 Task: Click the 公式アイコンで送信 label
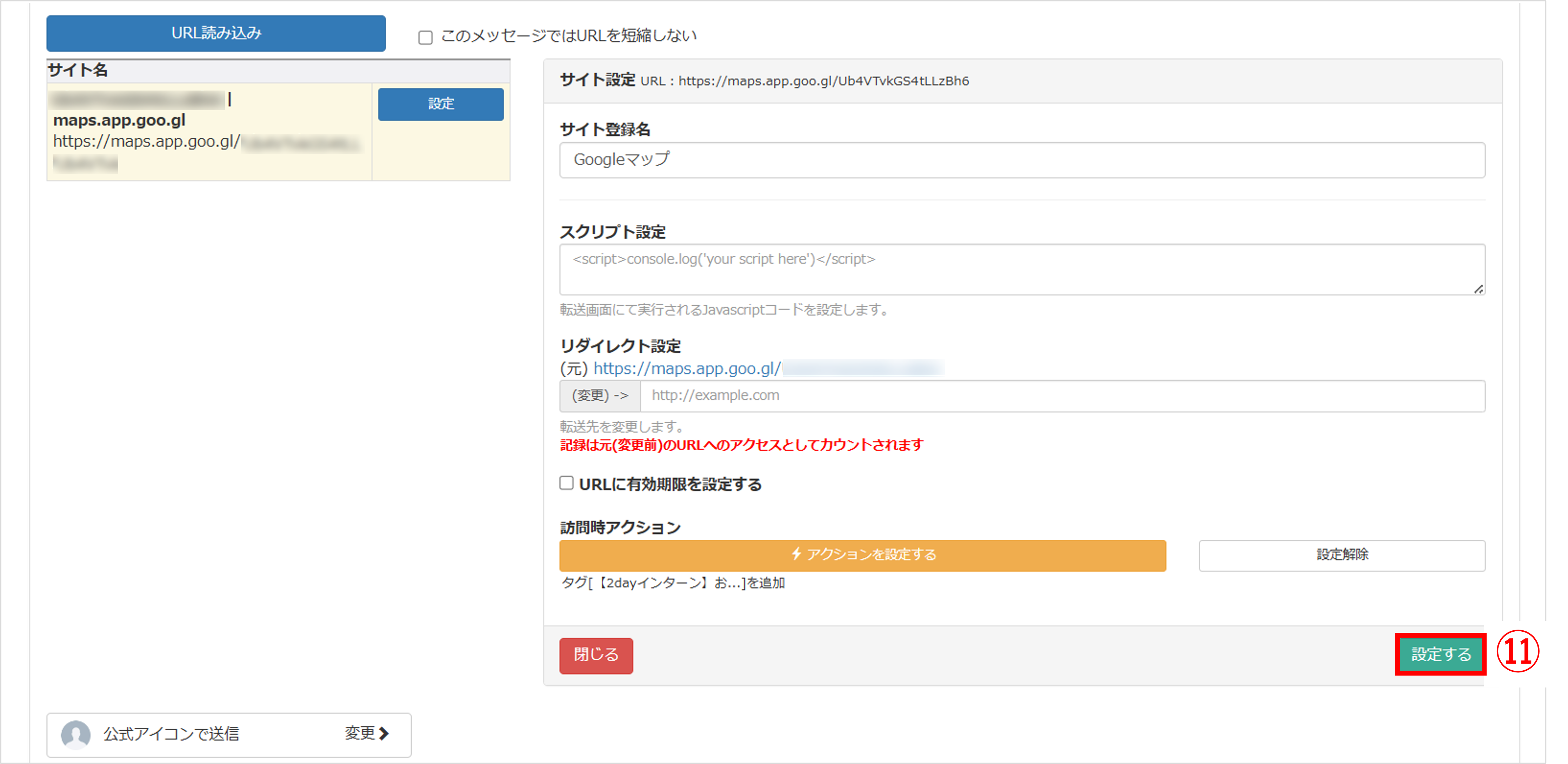click(x=171, y=734)
